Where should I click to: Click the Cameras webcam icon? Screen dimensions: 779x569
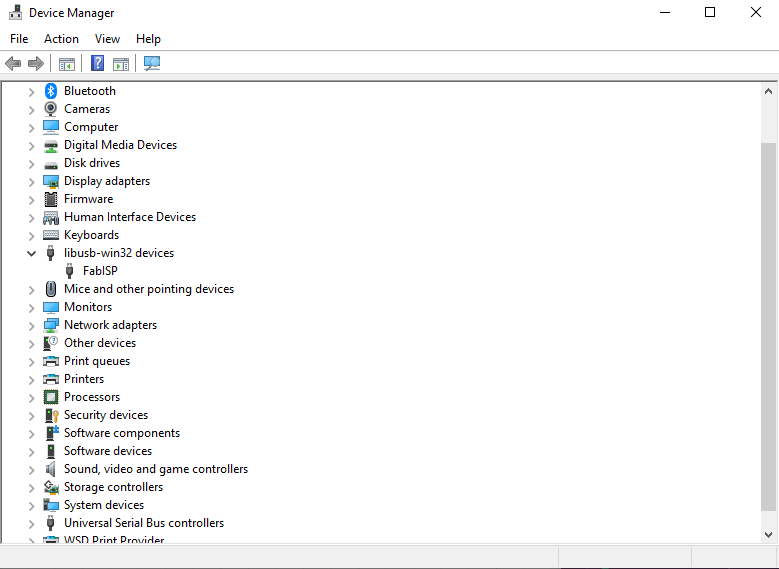(51, 109)
